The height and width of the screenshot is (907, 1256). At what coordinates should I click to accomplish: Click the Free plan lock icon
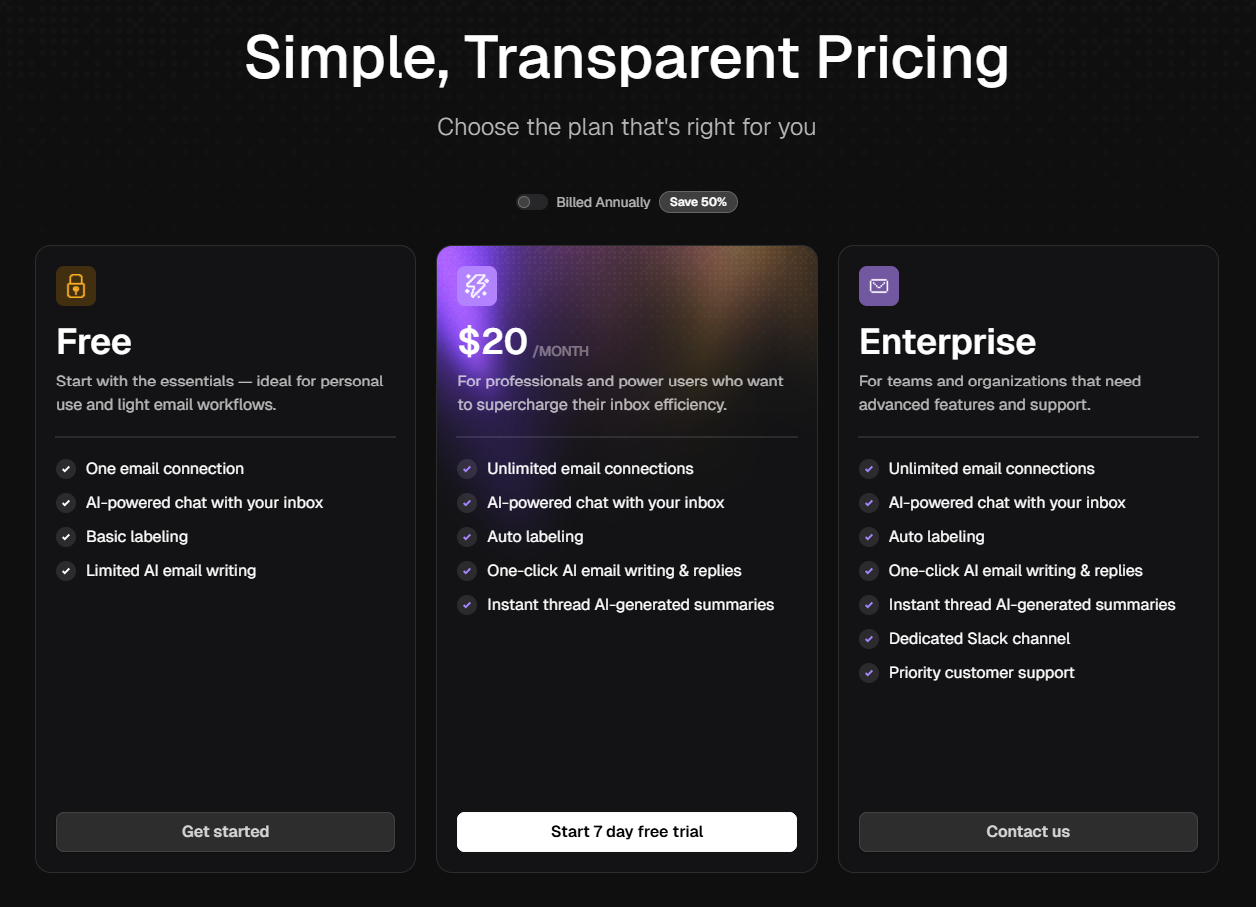[x=76, y=286]
